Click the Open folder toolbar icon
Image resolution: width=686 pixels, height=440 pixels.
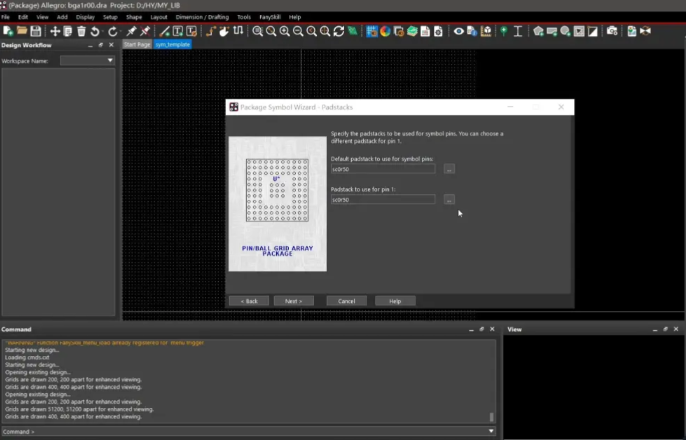[20, 31]
